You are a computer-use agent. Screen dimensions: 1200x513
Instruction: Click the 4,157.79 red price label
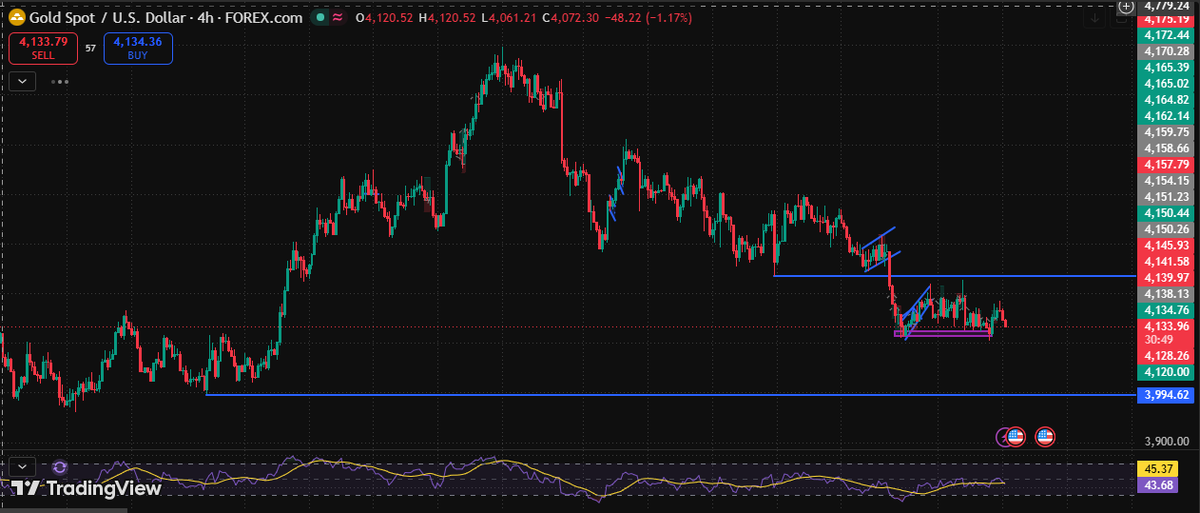(x=1166, y=164)
